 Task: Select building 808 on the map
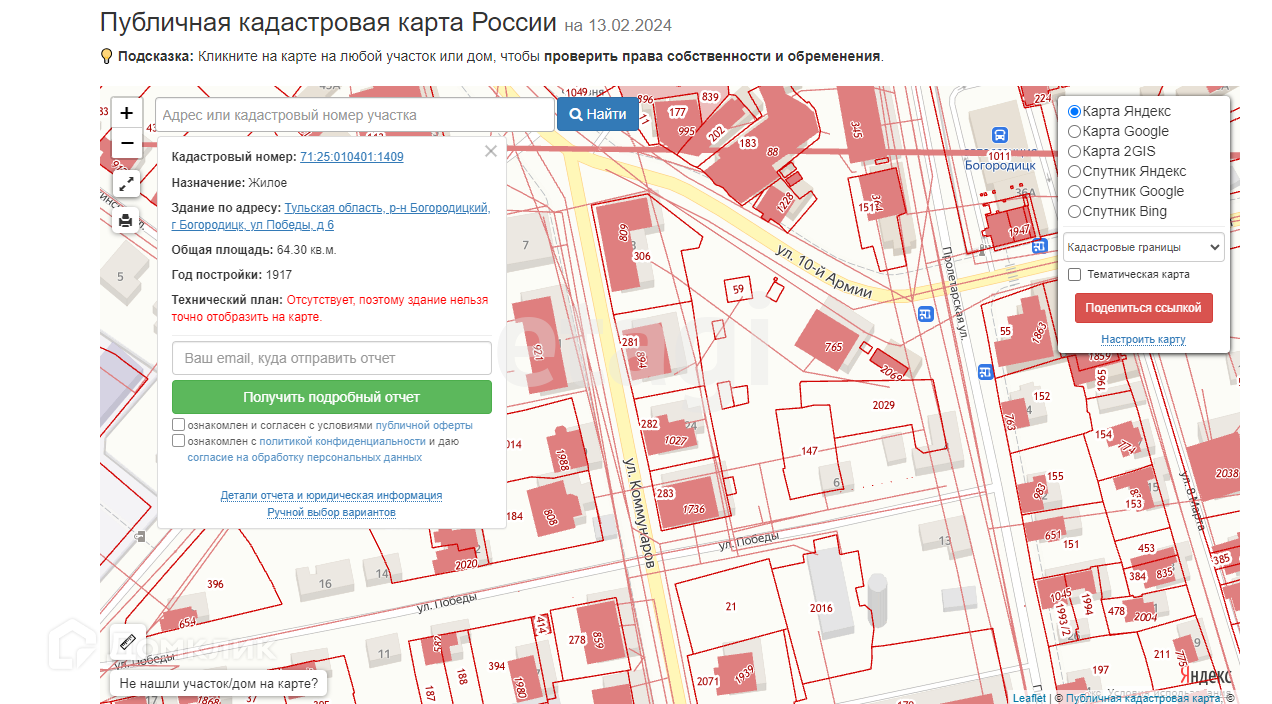[550, 517]
